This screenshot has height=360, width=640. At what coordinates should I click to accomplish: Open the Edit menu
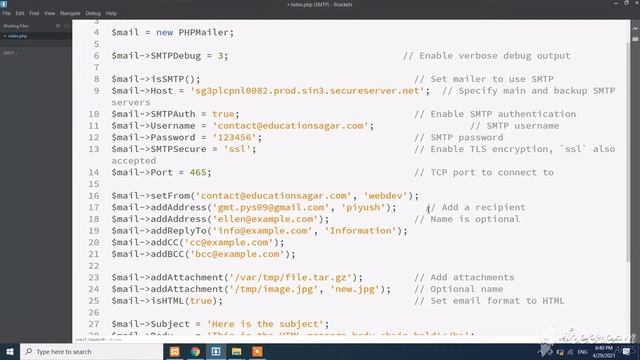[x=20, y=13]
